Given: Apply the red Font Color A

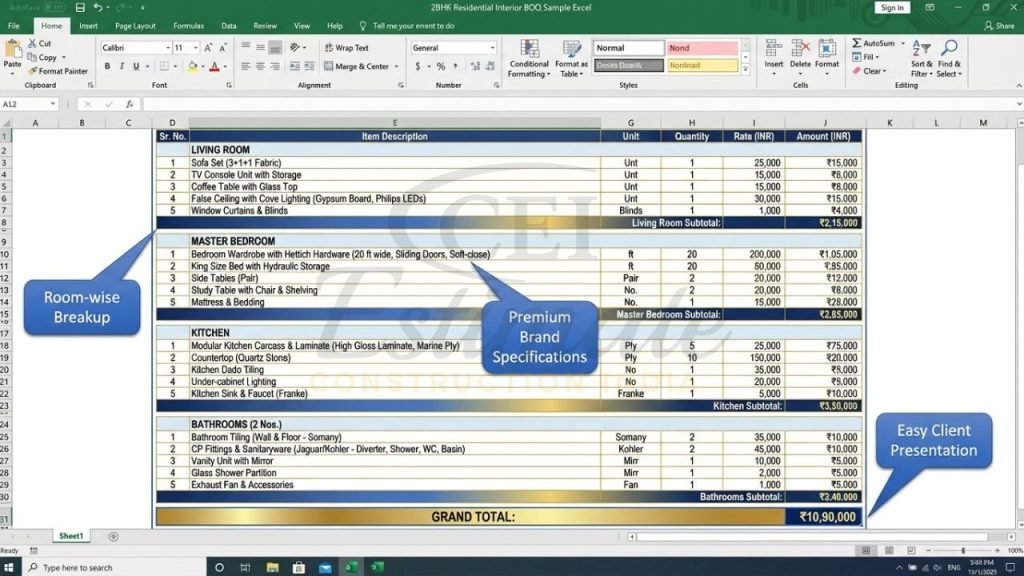Looking at the screenshot, I should tap(214, 67).
